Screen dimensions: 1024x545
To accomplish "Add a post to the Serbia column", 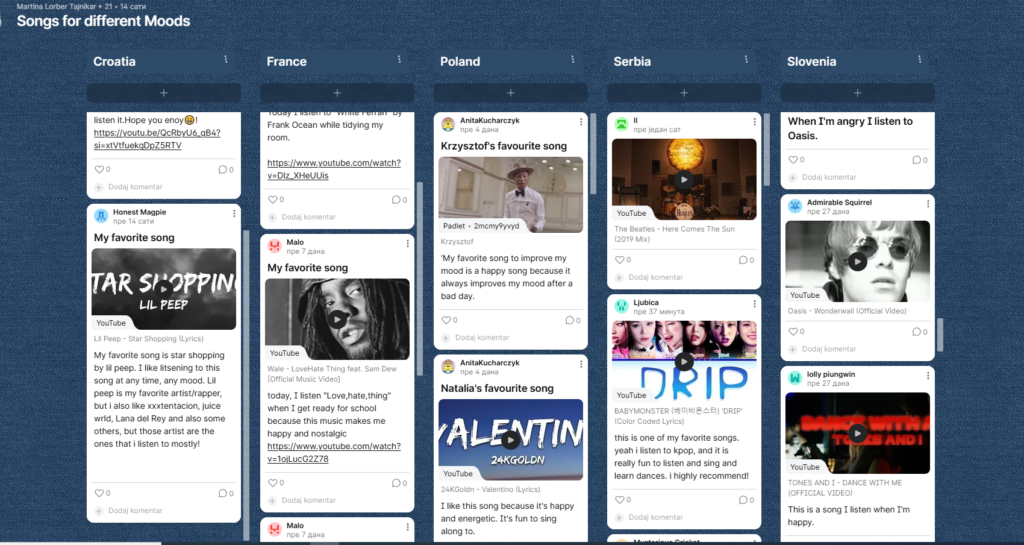I will click(684, 93).
